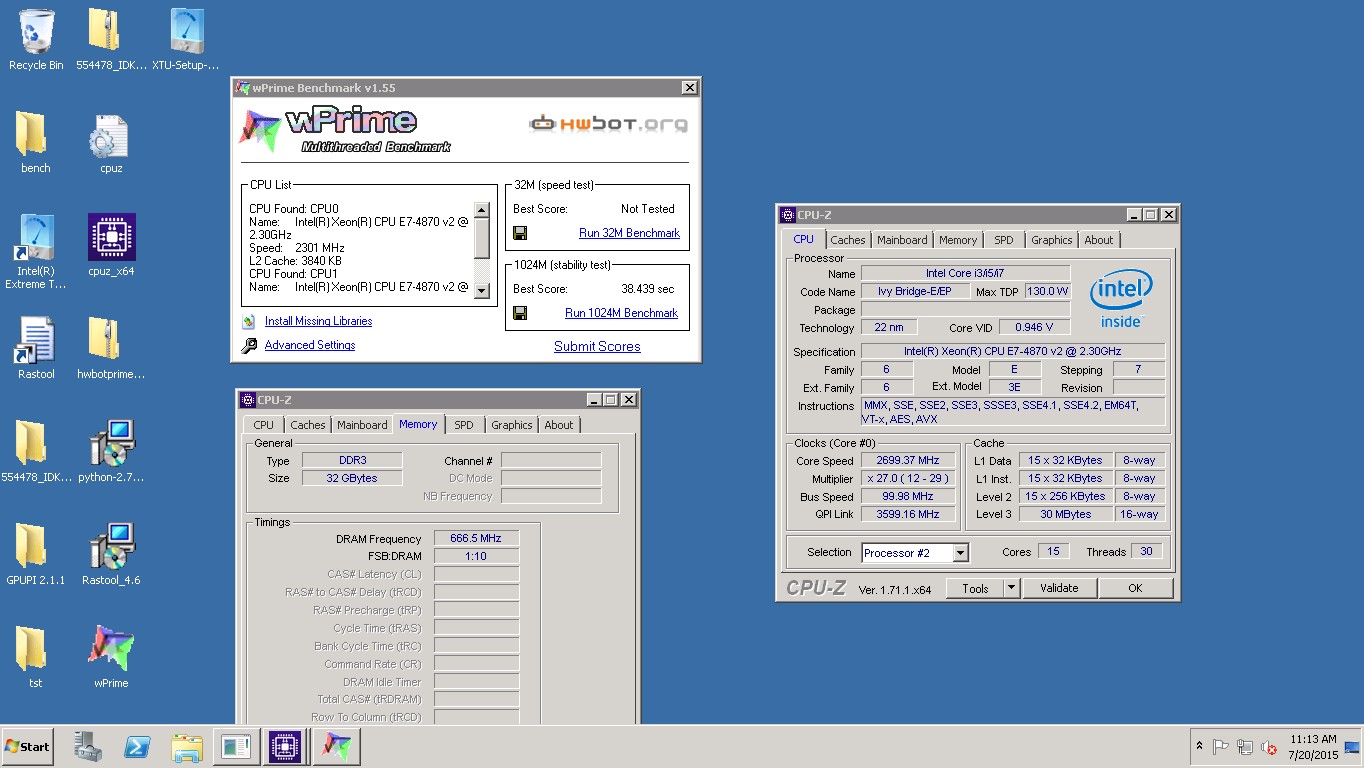Click the Code Name value Ivy Bridge-E/EP
Image resolution: width=1364 pixels, height=768 pixels.
[x=916, y=292]
